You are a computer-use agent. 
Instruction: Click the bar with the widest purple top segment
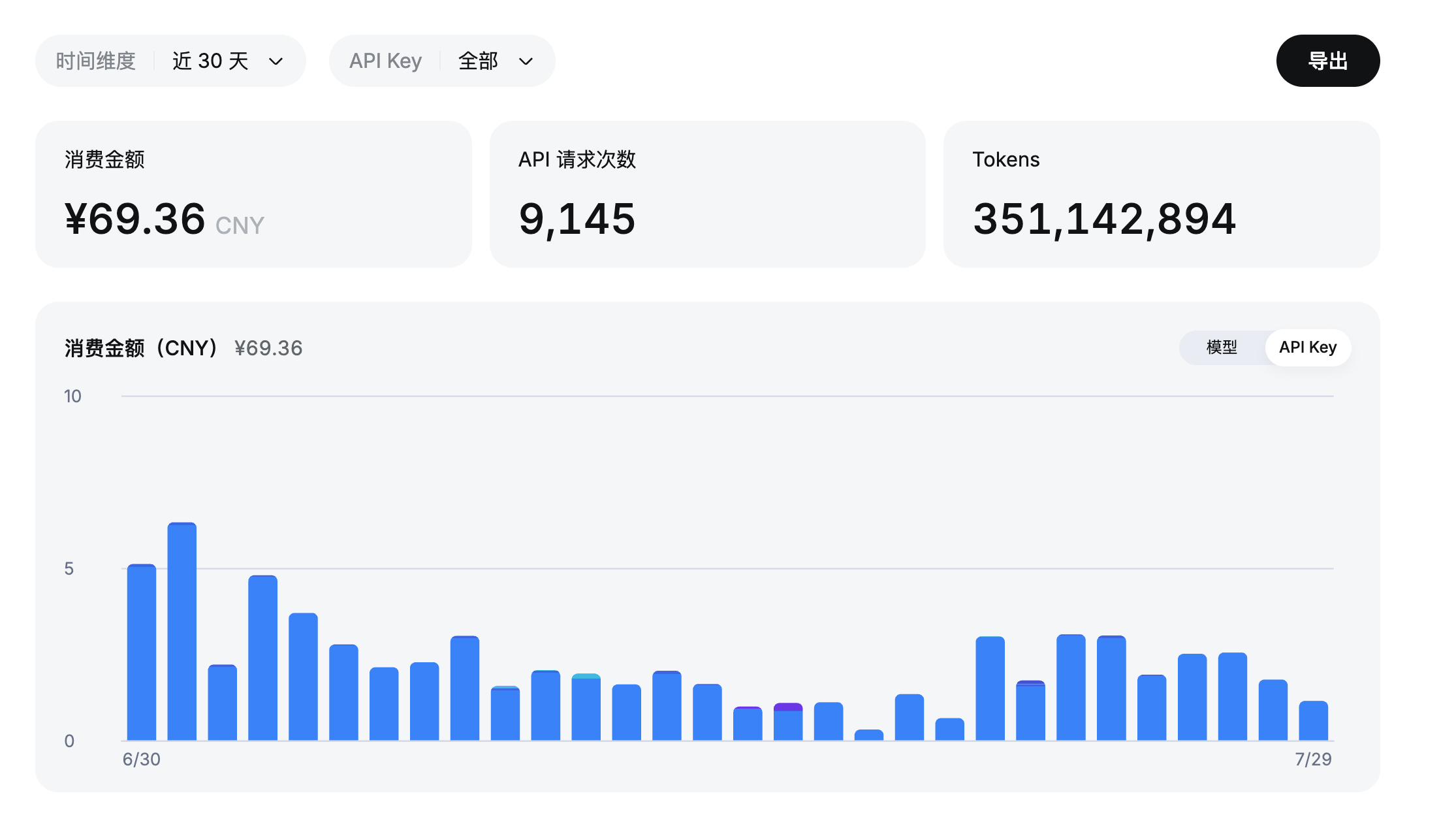coord(788,722)
